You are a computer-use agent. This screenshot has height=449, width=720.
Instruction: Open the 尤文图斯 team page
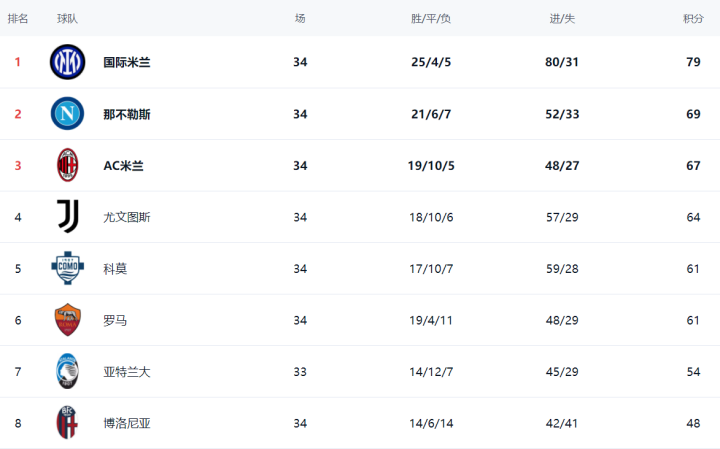(127, 217)
